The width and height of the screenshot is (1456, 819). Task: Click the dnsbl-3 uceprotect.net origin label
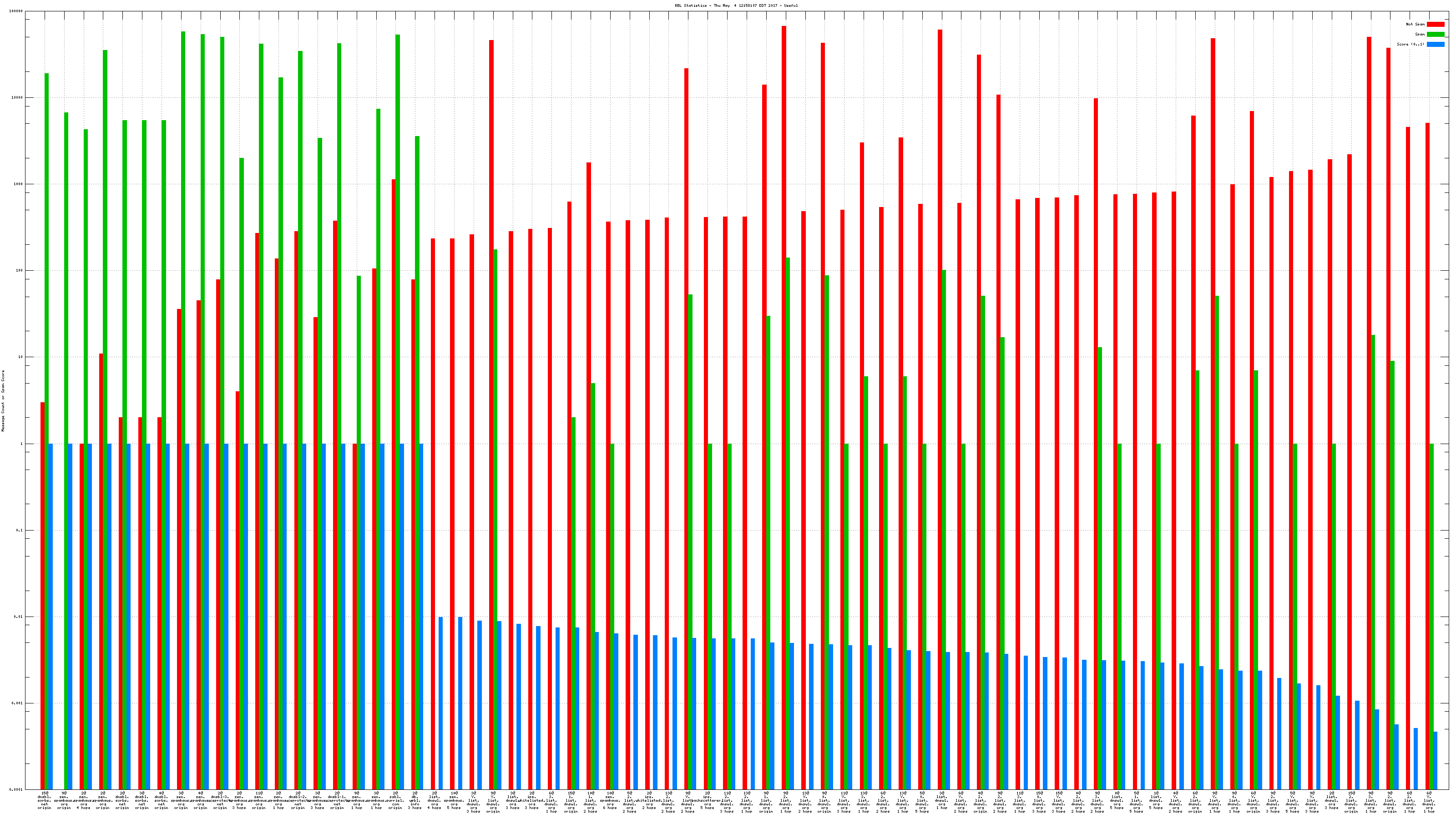tap(220, 800)
